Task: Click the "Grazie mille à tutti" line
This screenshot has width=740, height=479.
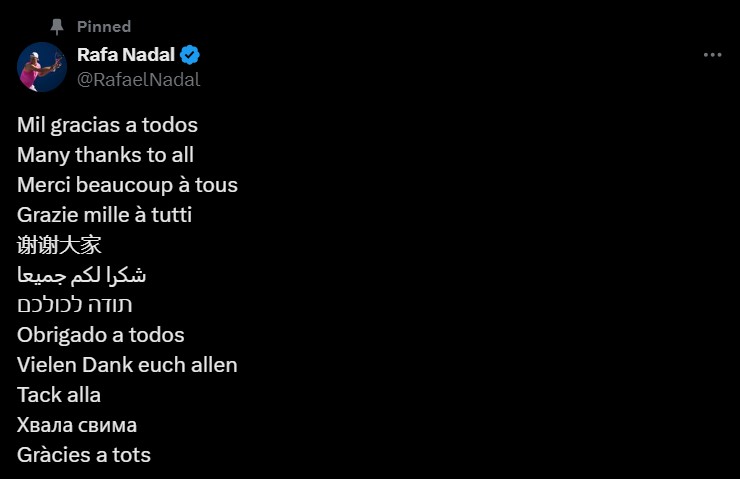Action: (104, 215)
